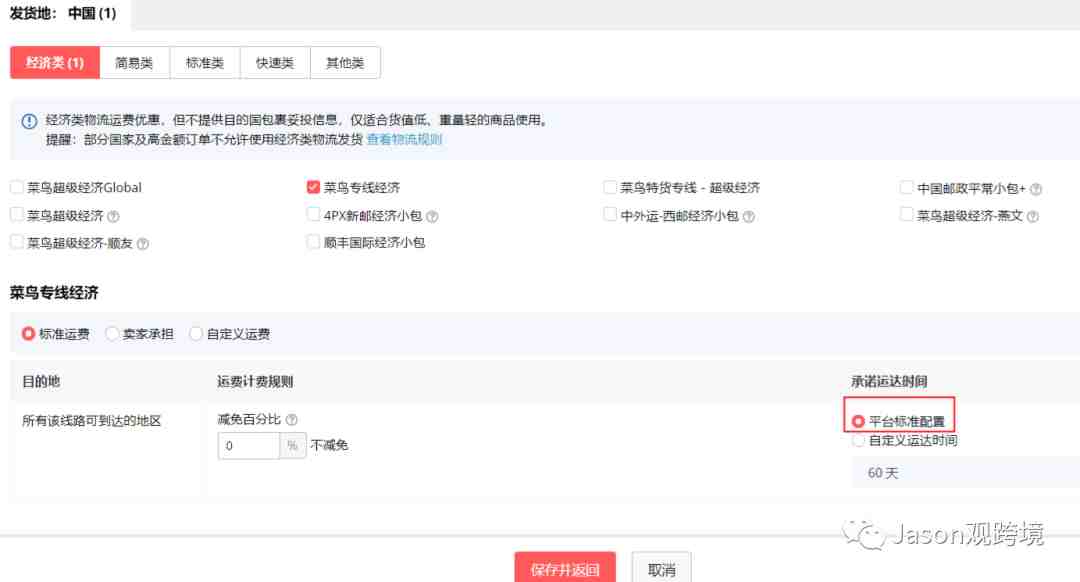The image size is (1080, 582).
Task: Check 菜鸟超级经济Global checkbox
Action: 17,187
